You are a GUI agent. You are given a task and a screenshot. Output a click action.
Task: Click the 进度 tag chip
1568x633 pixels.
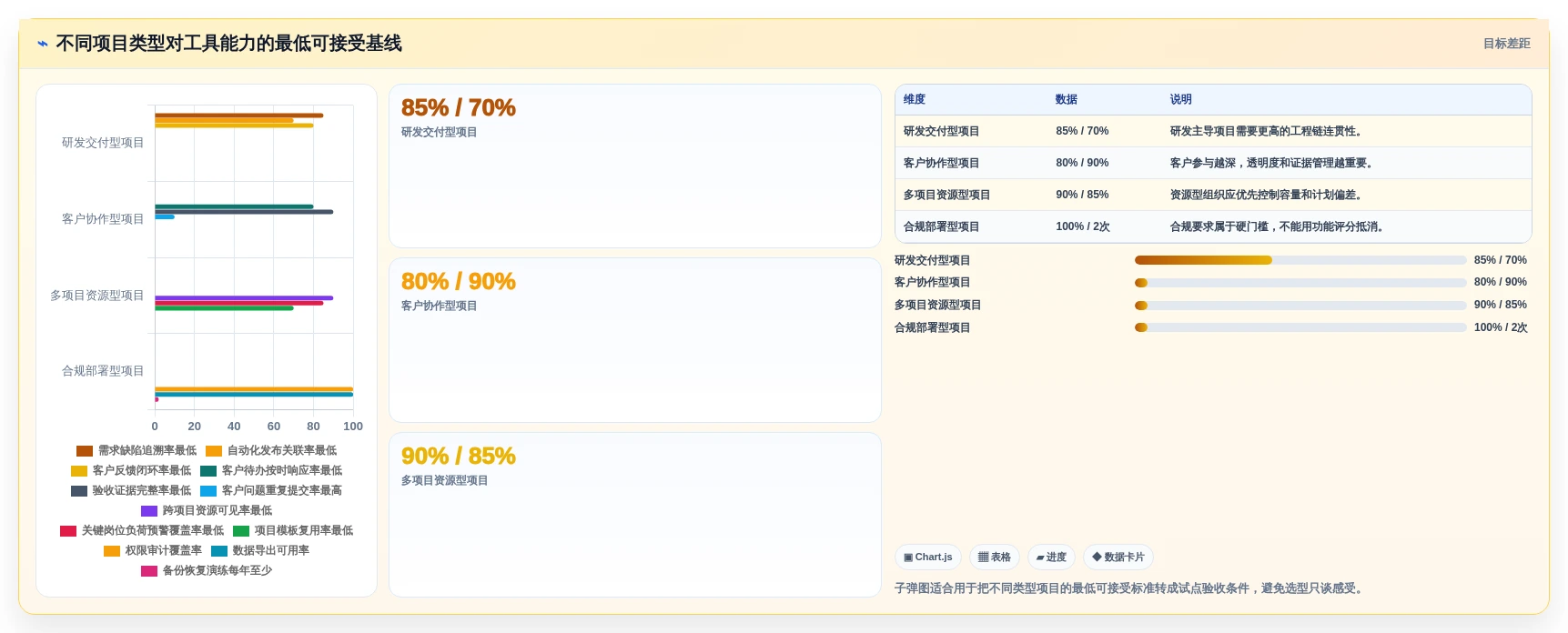tap(1051, 557)
